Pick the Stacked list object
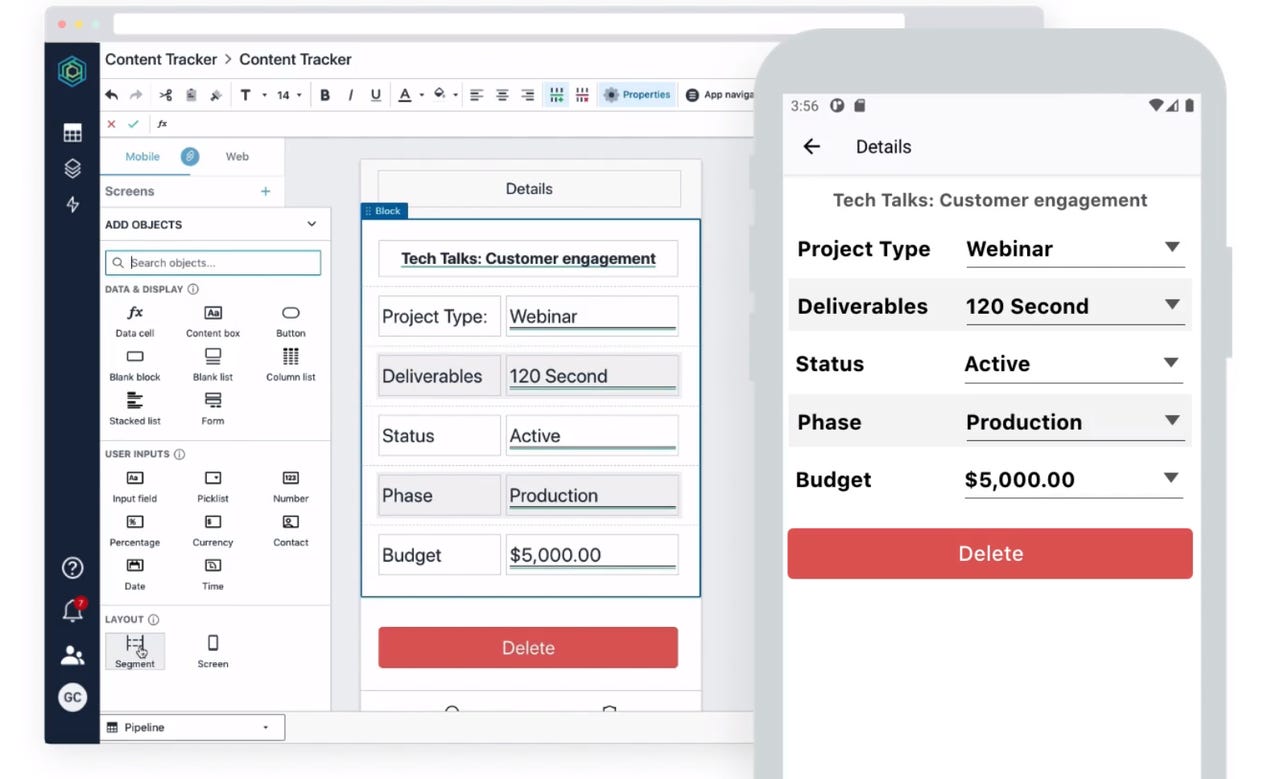This screenshot has height=779, width=1280. pyautogui.click(x=134, y=407)
